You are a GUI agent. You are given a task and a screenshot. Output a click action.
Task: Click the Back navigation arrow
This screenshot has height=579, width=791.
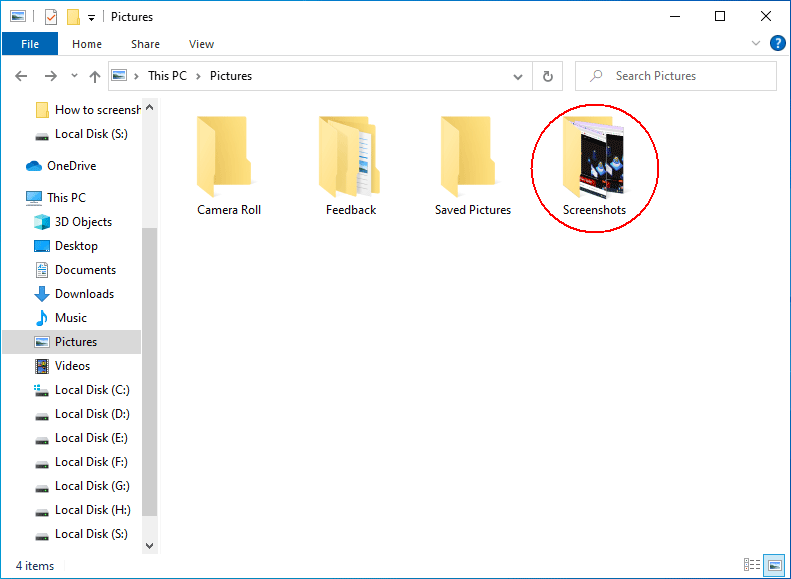21,76
